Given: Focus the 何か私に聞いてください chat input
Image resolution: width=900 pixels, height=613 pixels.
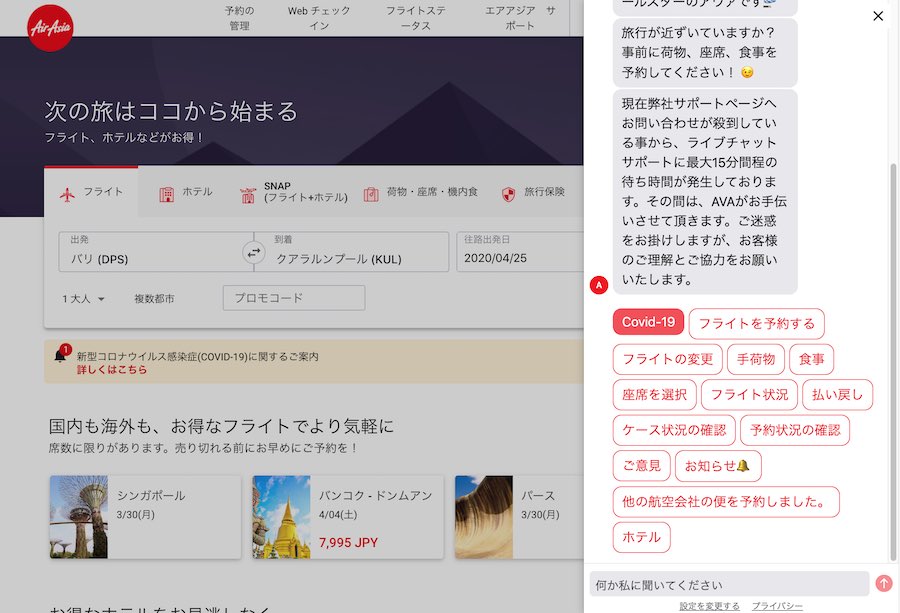Looking at the screenshot, I should point(729,584).
